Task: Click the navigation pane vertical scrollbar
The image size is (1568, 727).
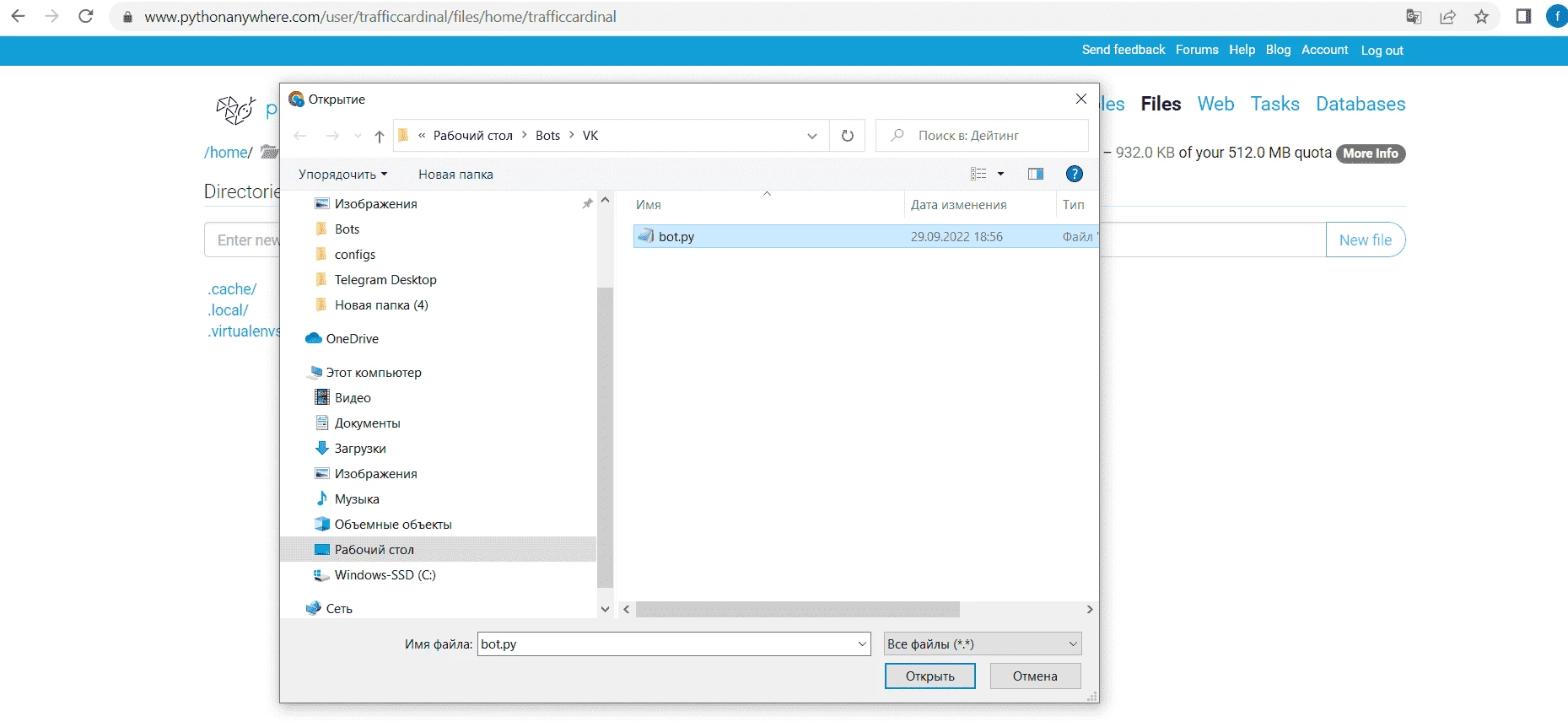Action: click(x=605, y=437)
